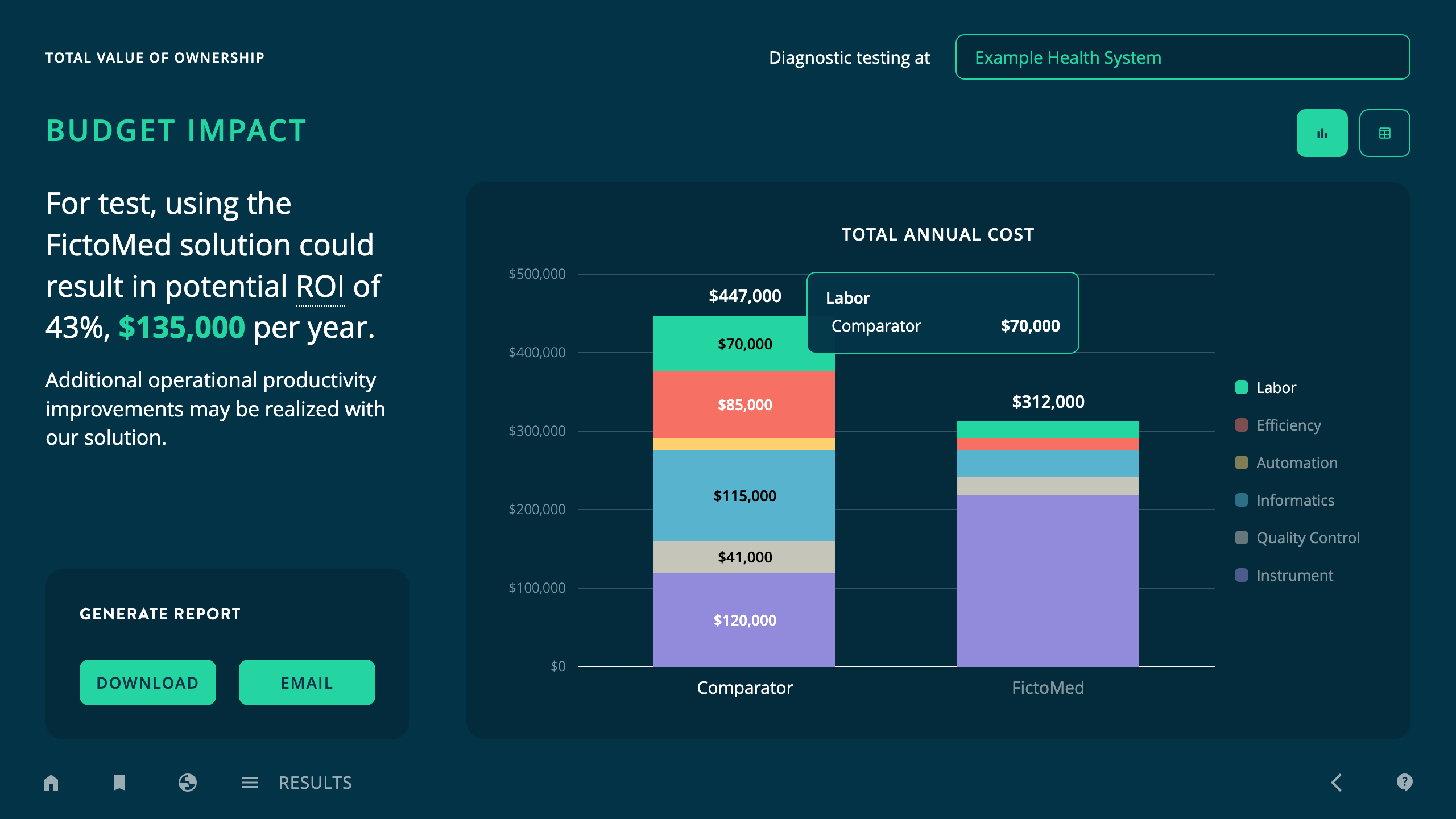Open the Example Health System selector
The image size is (1456, 819).
(x=1183, y=57)
